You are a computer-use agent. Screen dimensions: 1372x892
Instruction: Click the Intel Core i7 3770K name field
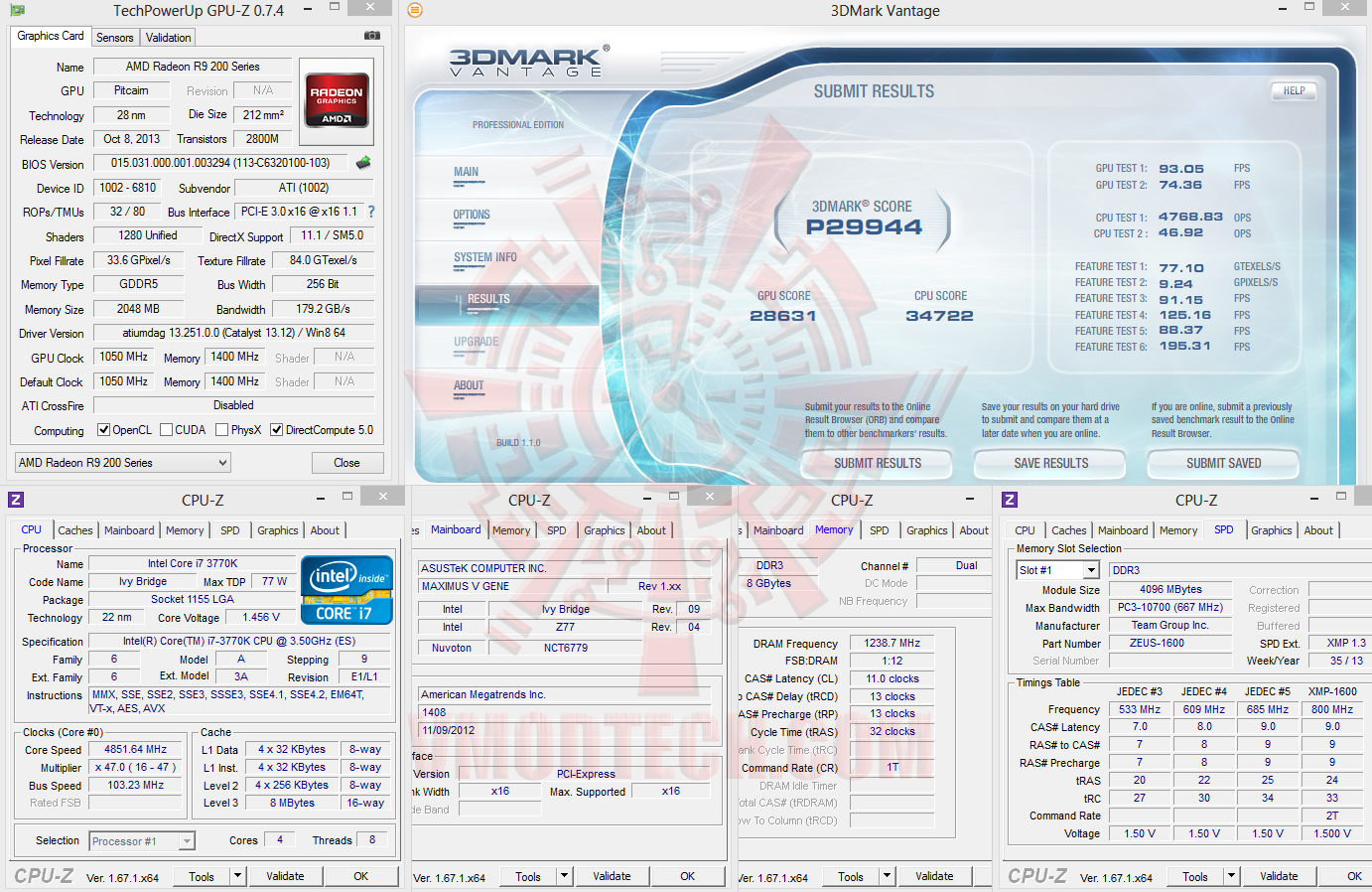click(x=192, y=563)
